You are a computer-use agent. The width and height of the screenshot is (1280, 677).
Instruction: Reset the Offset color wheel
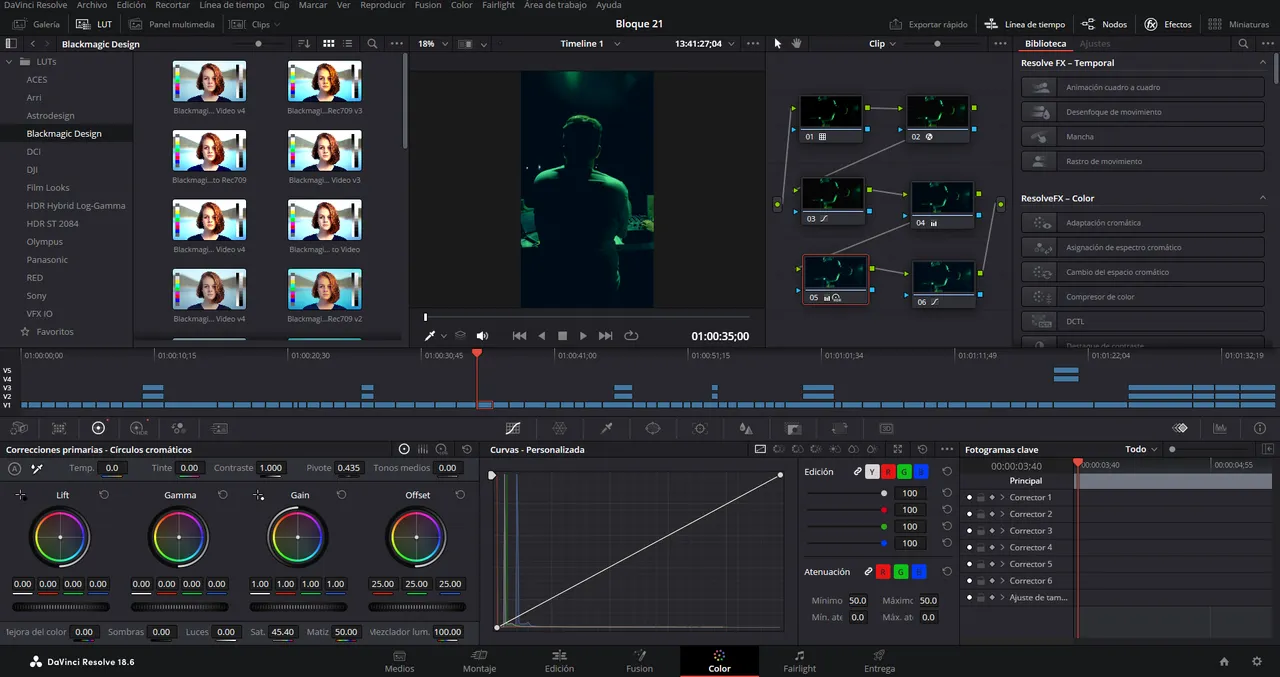pos(460,495)
